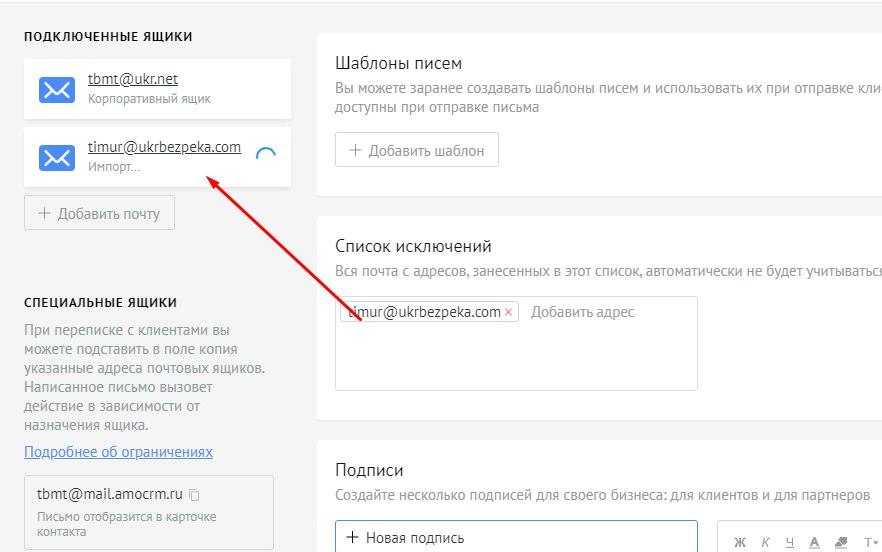Click the 'Шаблоны писем' heading
Image resolution: width=882 pixels, height=552 pixels.
398,63
